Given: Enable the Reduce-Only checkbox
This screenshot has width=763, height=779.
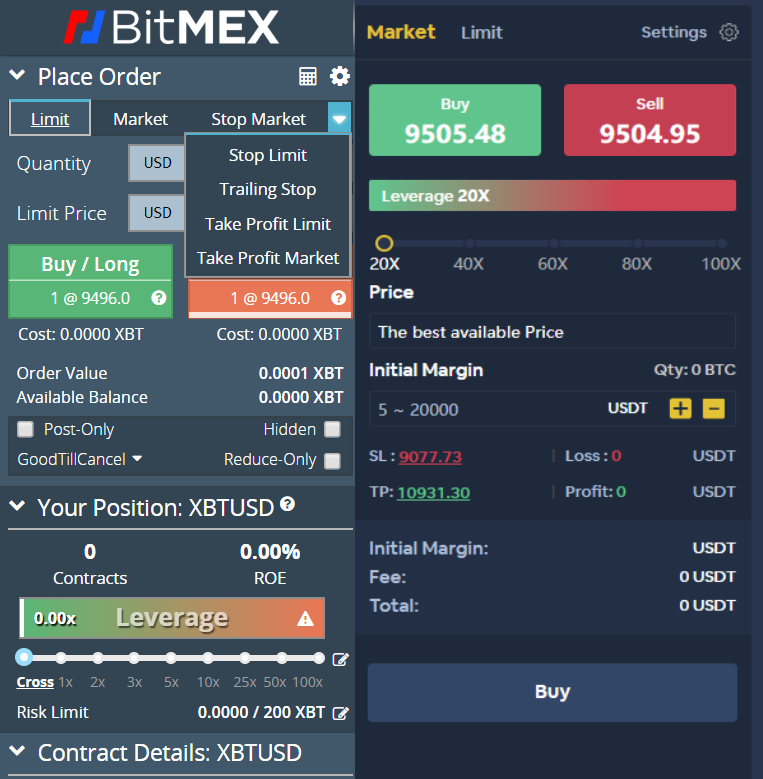Looking at the screenshot, I should pyautogui.click(x=332, y=461).
